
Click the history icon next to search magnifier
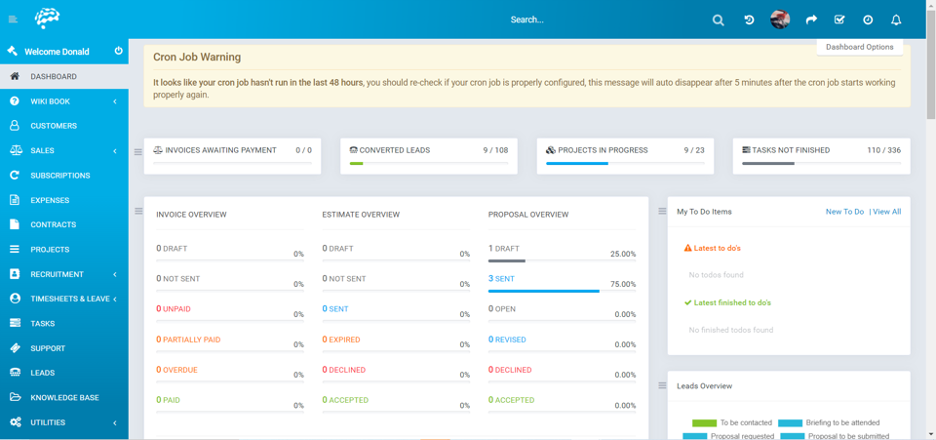coord(749,20)
